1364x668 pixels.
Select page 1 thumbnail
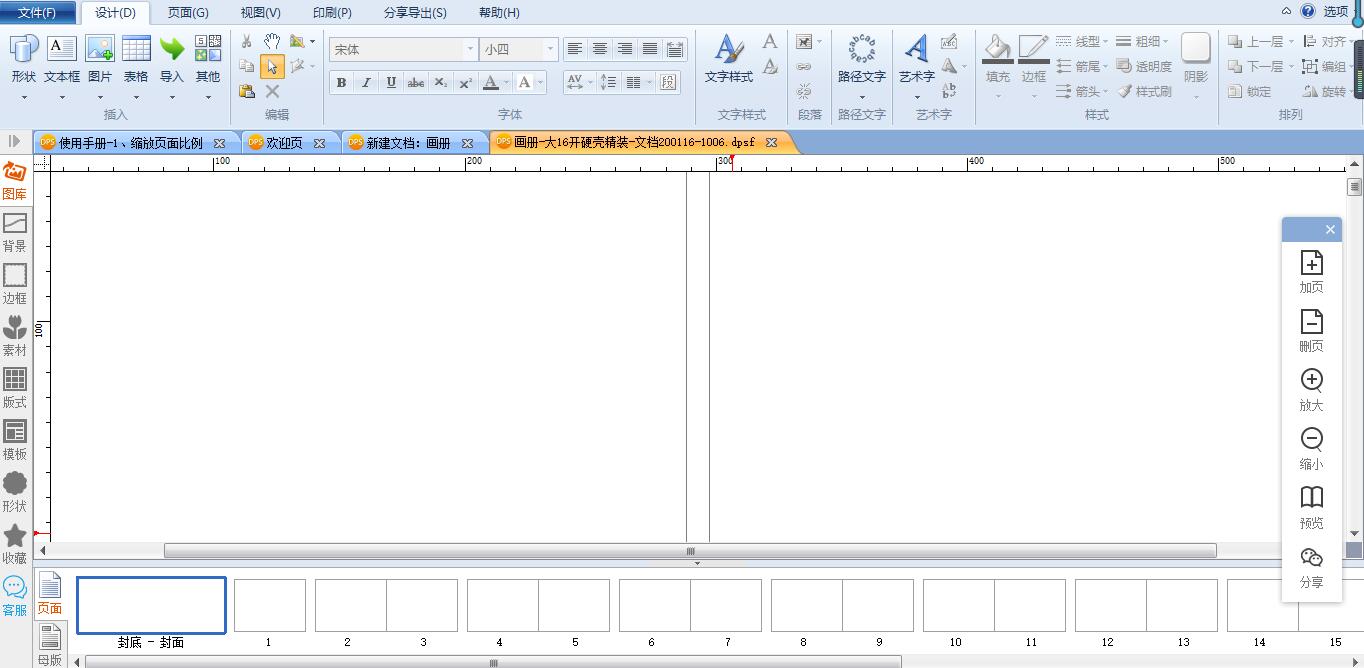(x=269, y=605)
